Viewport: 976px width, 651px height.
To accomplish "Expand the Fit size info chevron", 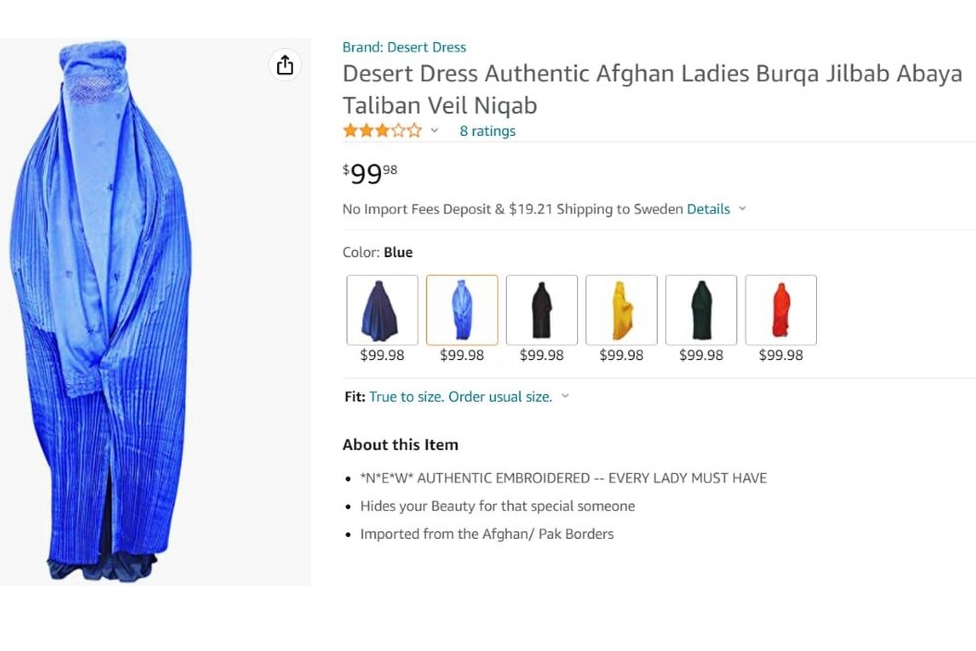I will (565, 396).
